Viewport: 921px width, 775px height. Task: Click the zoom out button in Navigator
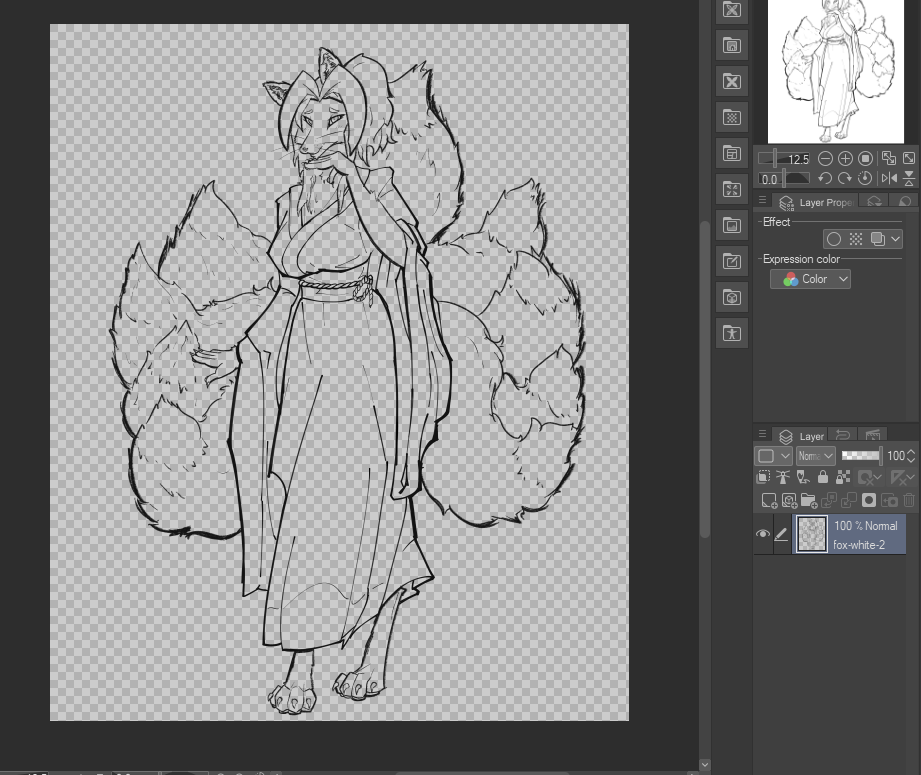point(825,159)
